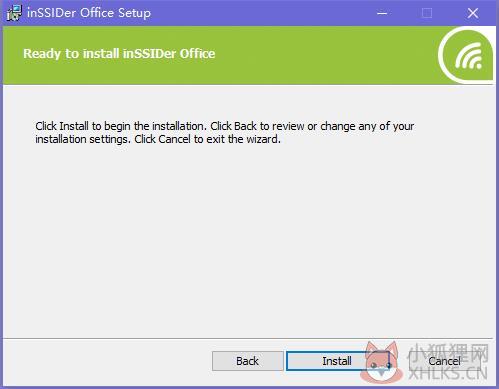The image size is (499, 389).
Task: Click the installer icon in the title bar
Action: (x=14, y=13)
